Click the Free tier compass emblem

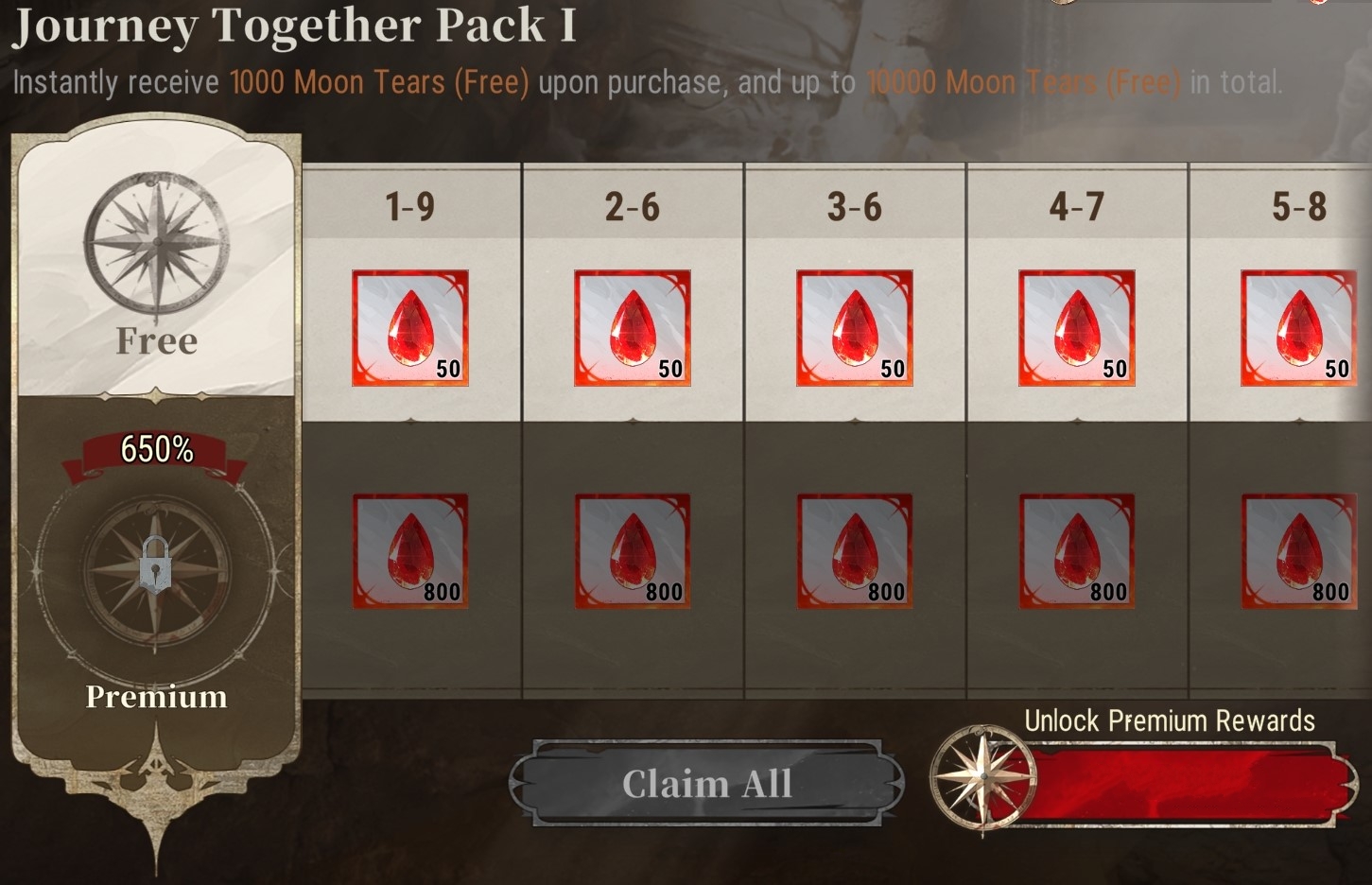[x=156, y=243]
